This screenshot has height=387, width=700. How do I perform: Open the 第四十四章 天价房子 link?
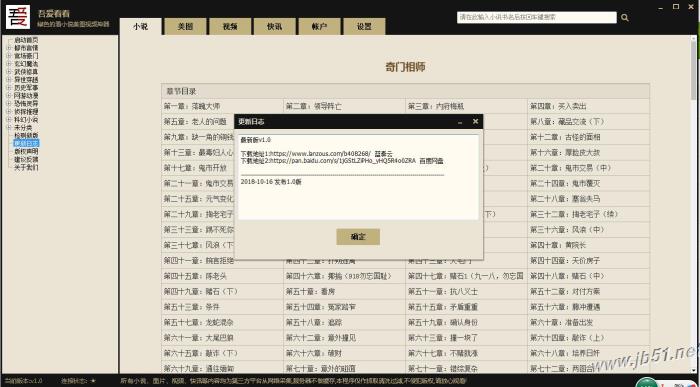point(565,261)
